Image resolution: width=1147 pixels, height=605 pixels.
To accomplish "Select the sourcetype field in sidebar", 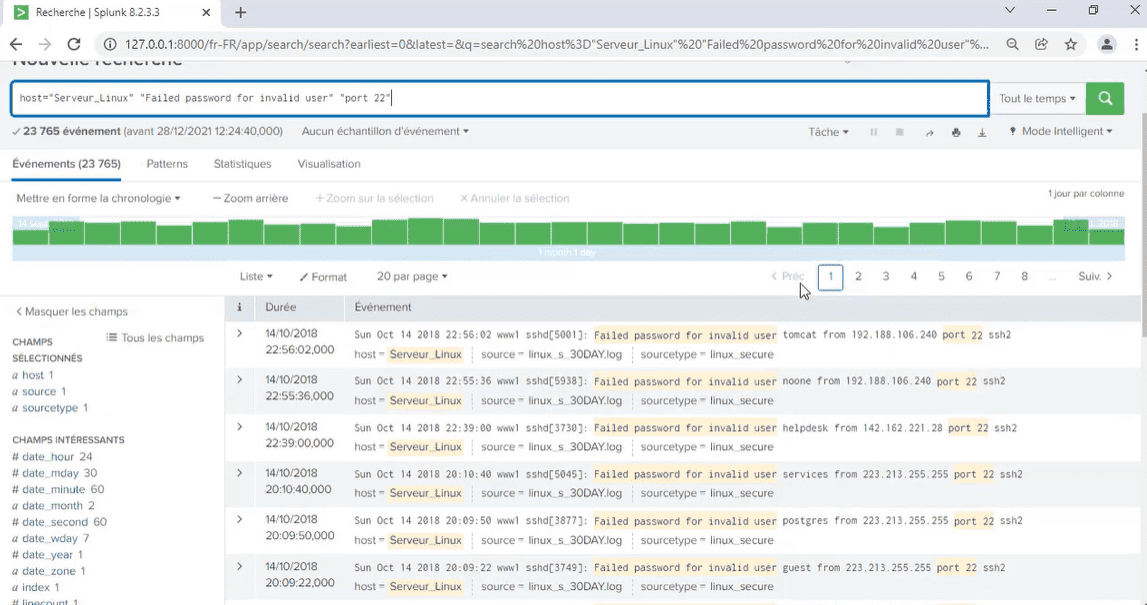I will (x=49, y=408).
